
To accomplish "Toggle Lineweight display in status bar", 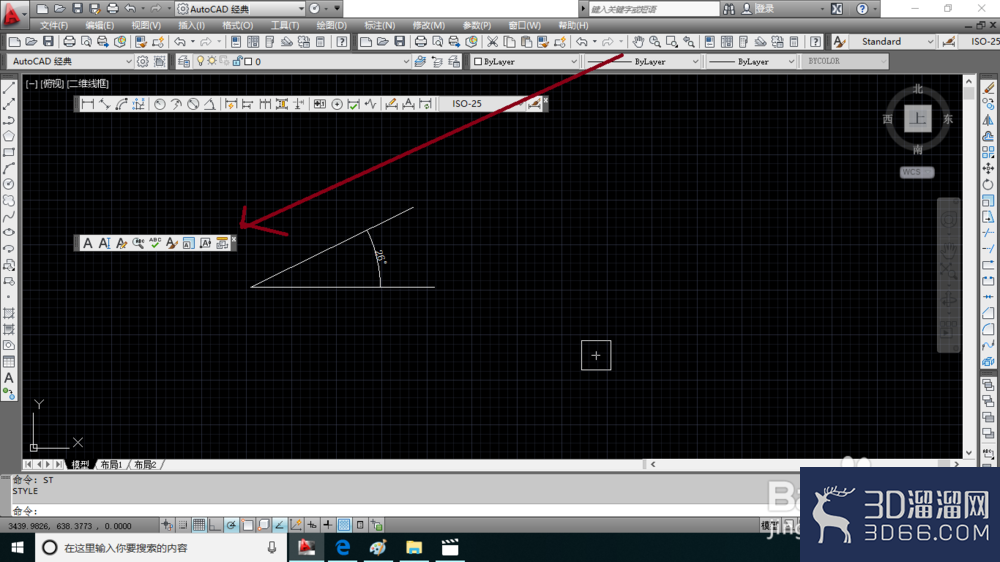I will [328, 526].
